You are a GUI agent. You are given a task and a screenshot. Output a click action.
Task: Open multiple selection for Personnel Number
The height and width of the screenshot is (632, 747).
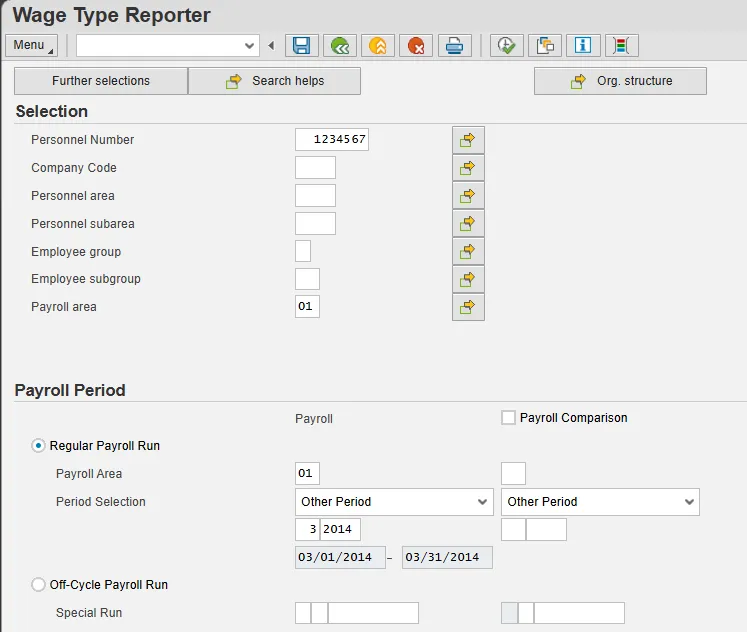tap(468, 140)
